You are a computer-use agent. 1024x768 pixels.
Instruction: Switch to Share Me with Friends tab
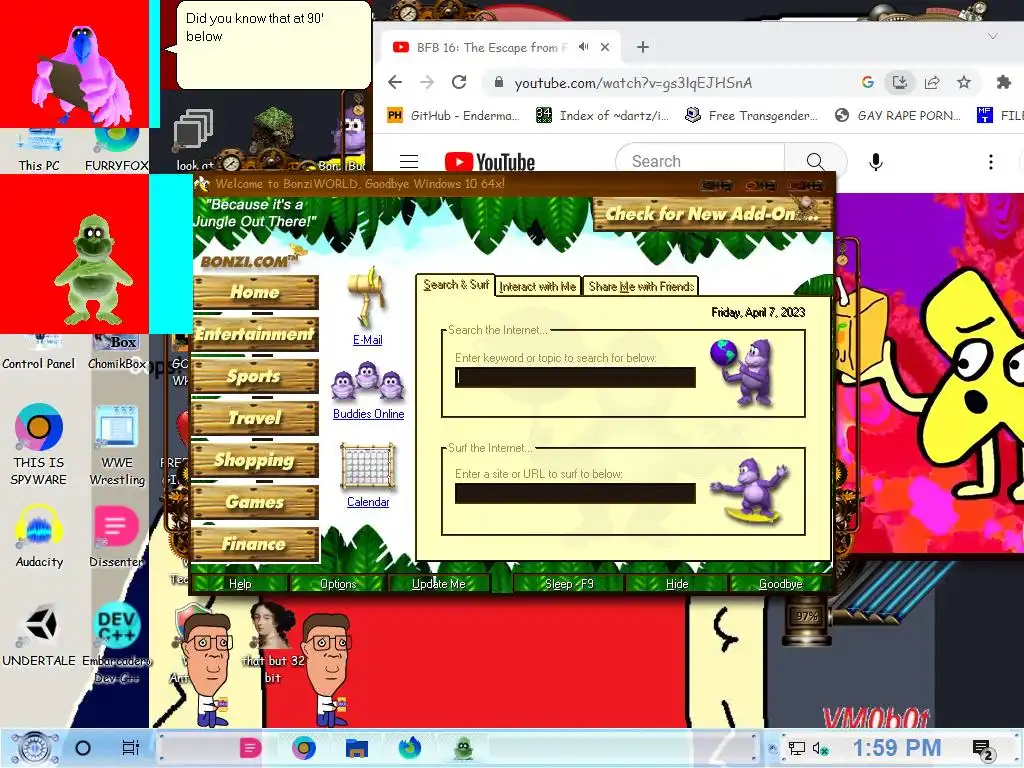click(x=641, y=287)
